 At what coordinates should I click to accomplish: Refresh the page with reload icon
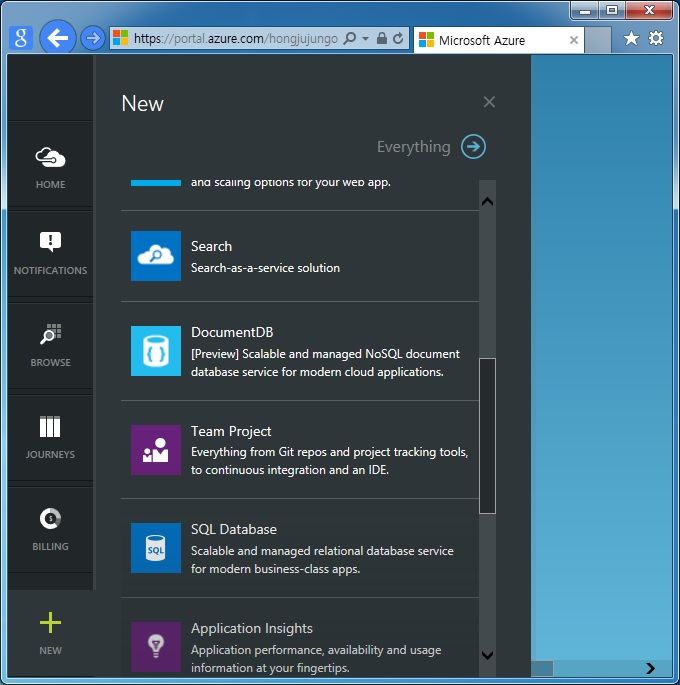pyautogui.click(x=398, y=38)
